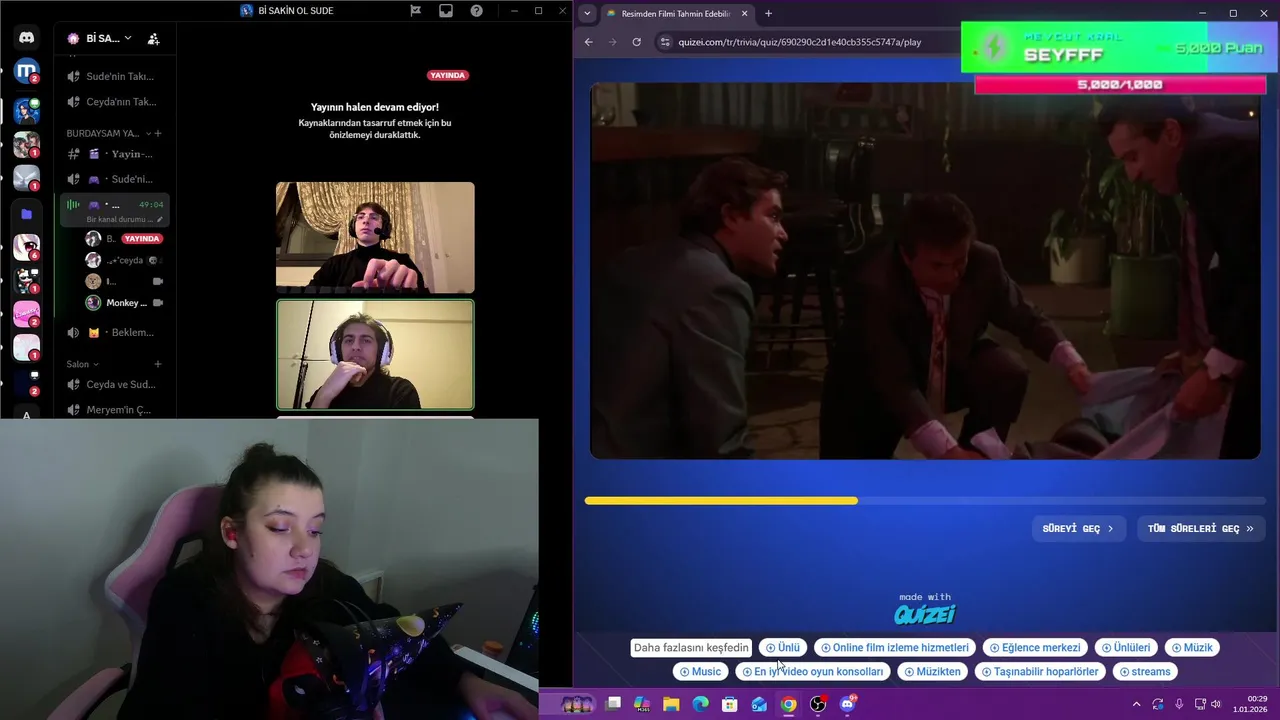1280x720 pixels.
Task: Open 'streams' suggestion link
Action: tap(1144, 672)
